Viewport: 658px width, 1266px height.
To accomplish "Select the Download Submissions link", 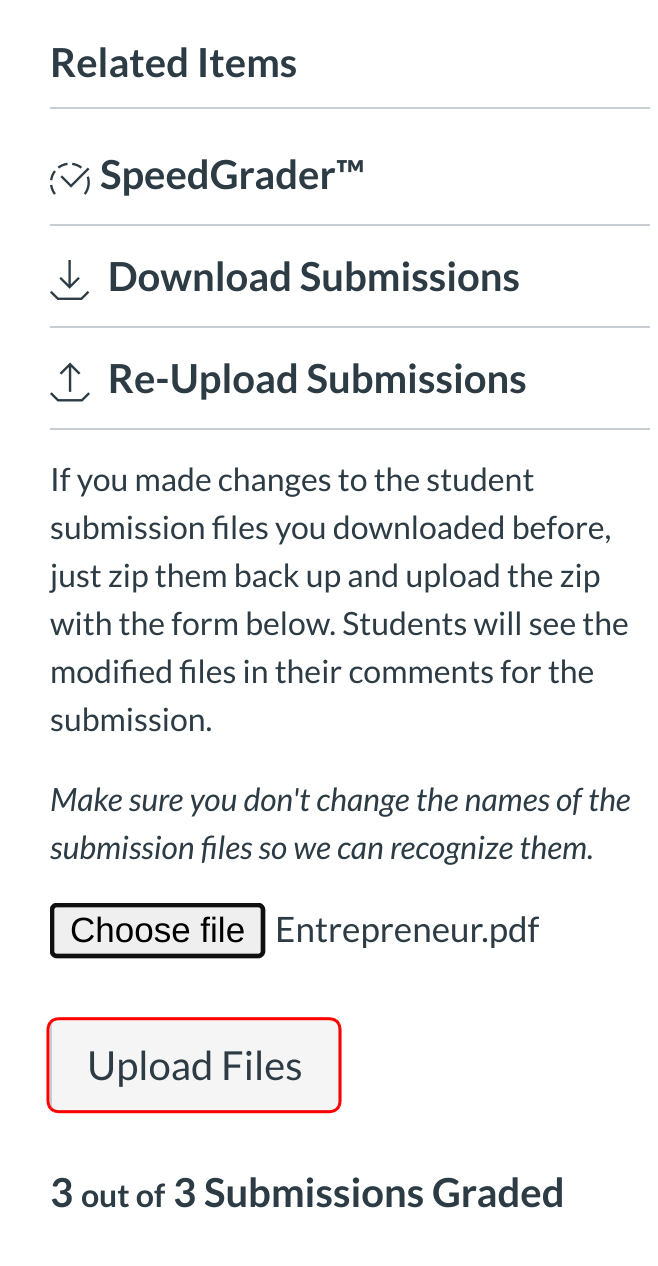I will pos(313,277).
